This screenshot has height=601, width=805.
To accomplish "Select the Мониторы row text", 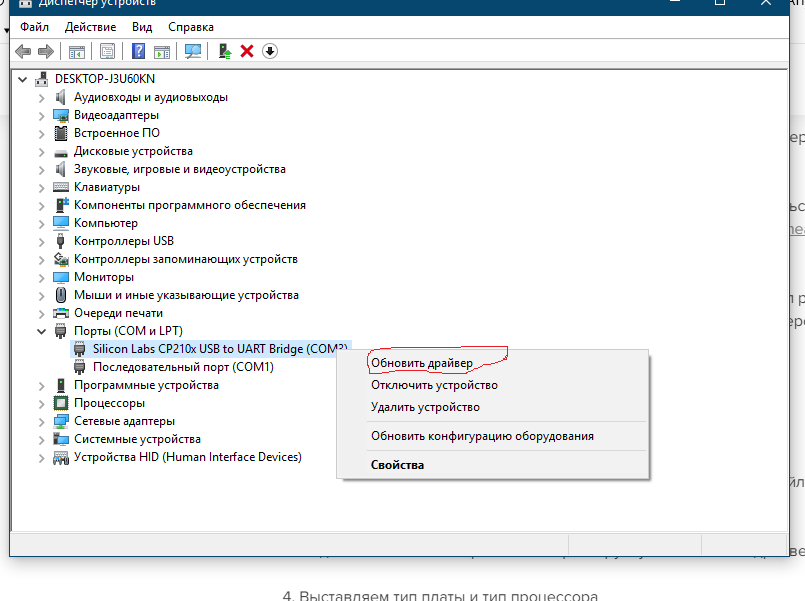I will click(x=104, y=277).
